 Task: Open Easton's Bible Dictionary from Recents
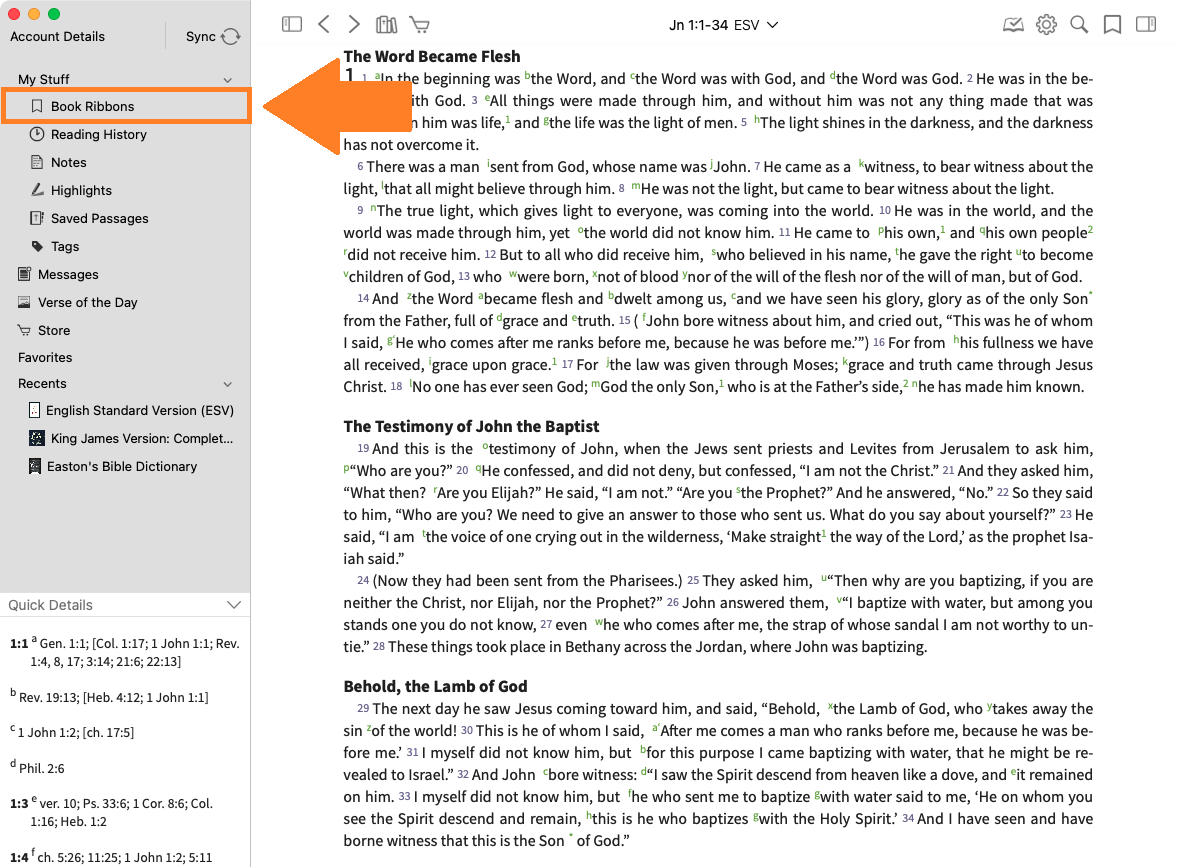click(x=121, y=466)
